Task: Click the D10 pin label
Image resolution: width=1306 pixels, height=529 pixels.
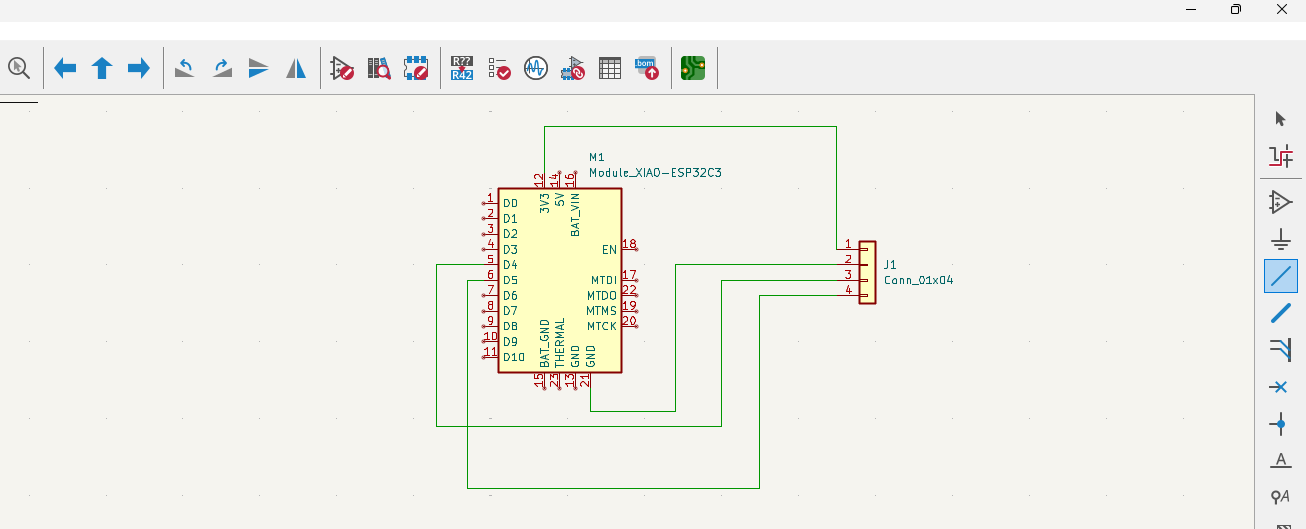Action: pos(514,357)
